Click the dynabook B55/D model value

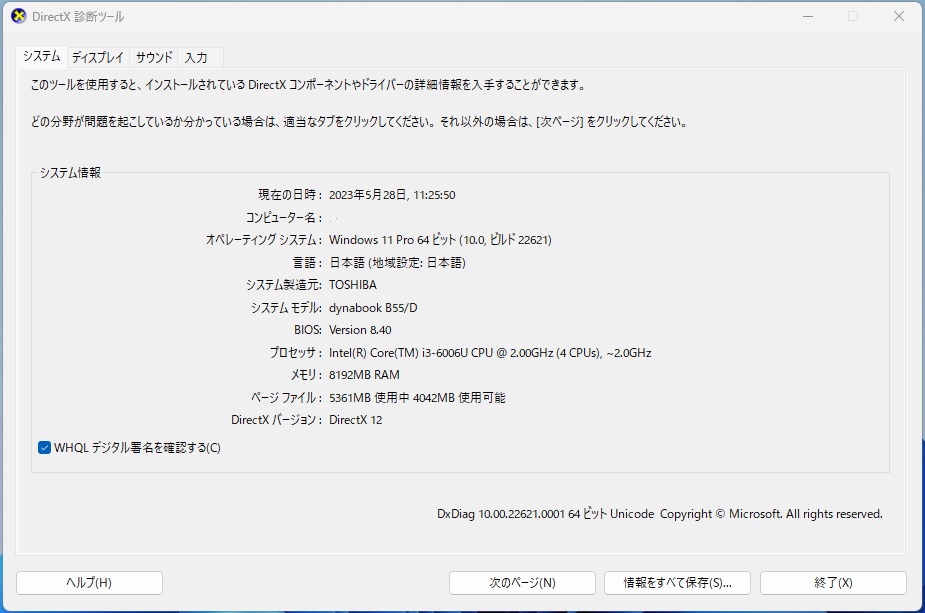373,308
